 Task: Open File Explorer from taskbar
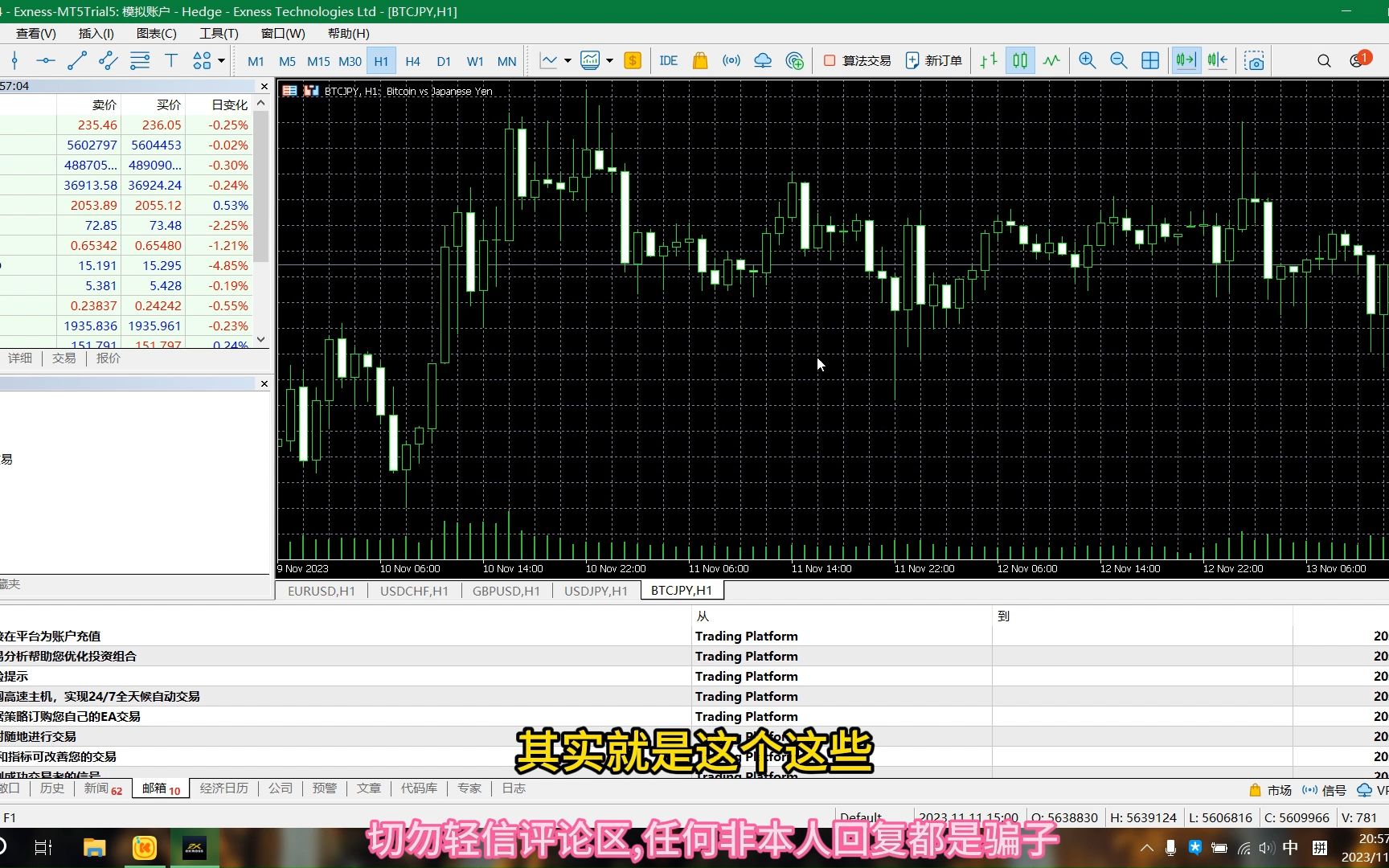[x=94, y=847]
